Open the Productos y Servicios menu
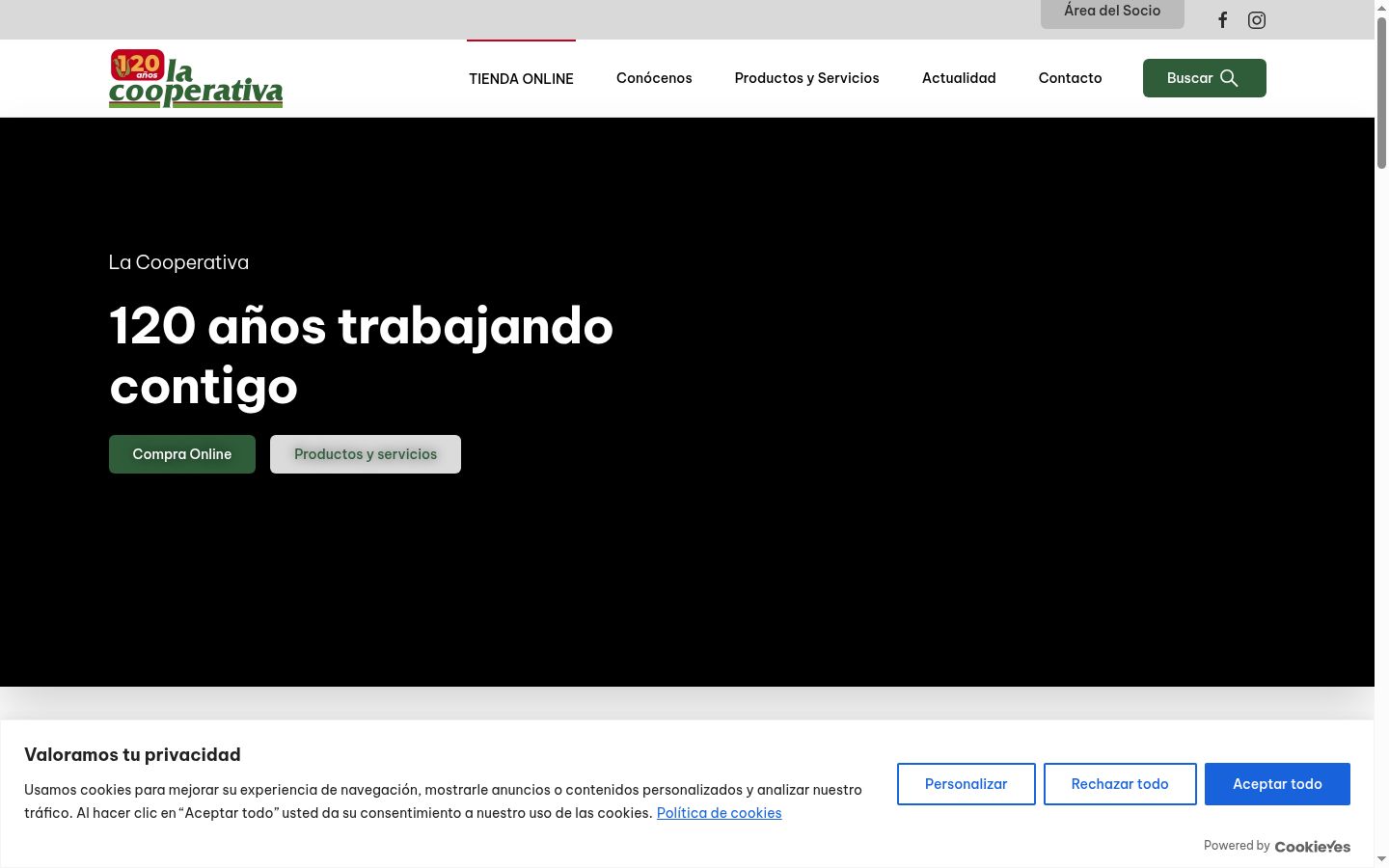The image size is (1389, 868). click(x=806, y=78)
